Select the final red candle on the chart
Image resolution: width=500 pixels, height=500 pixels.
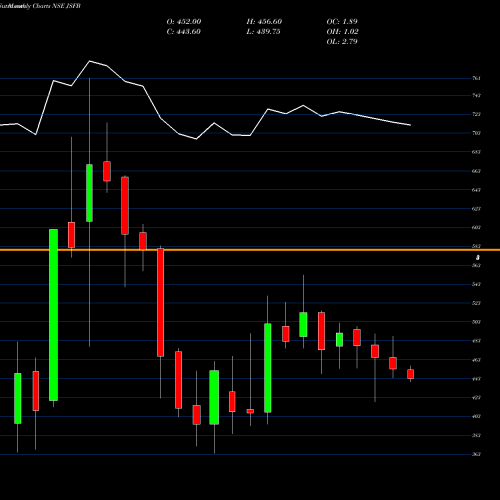411,374
